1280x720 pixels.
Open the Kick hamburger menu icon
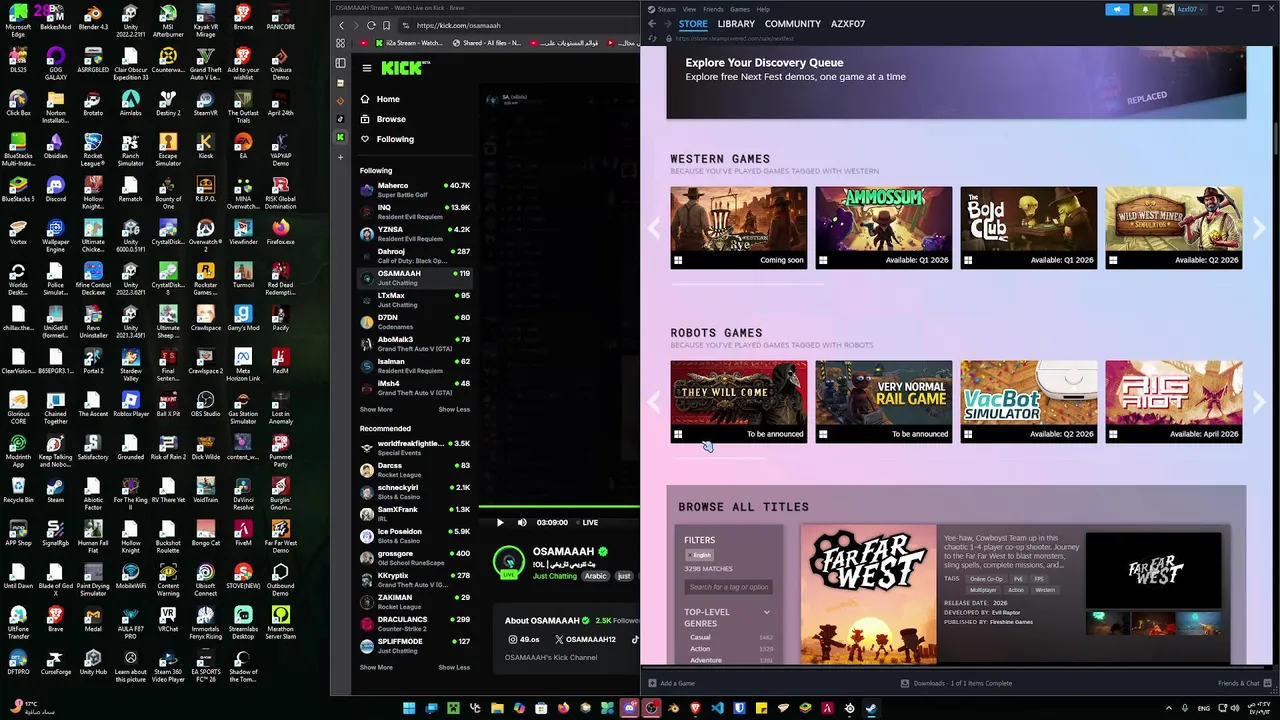(366, 68)
